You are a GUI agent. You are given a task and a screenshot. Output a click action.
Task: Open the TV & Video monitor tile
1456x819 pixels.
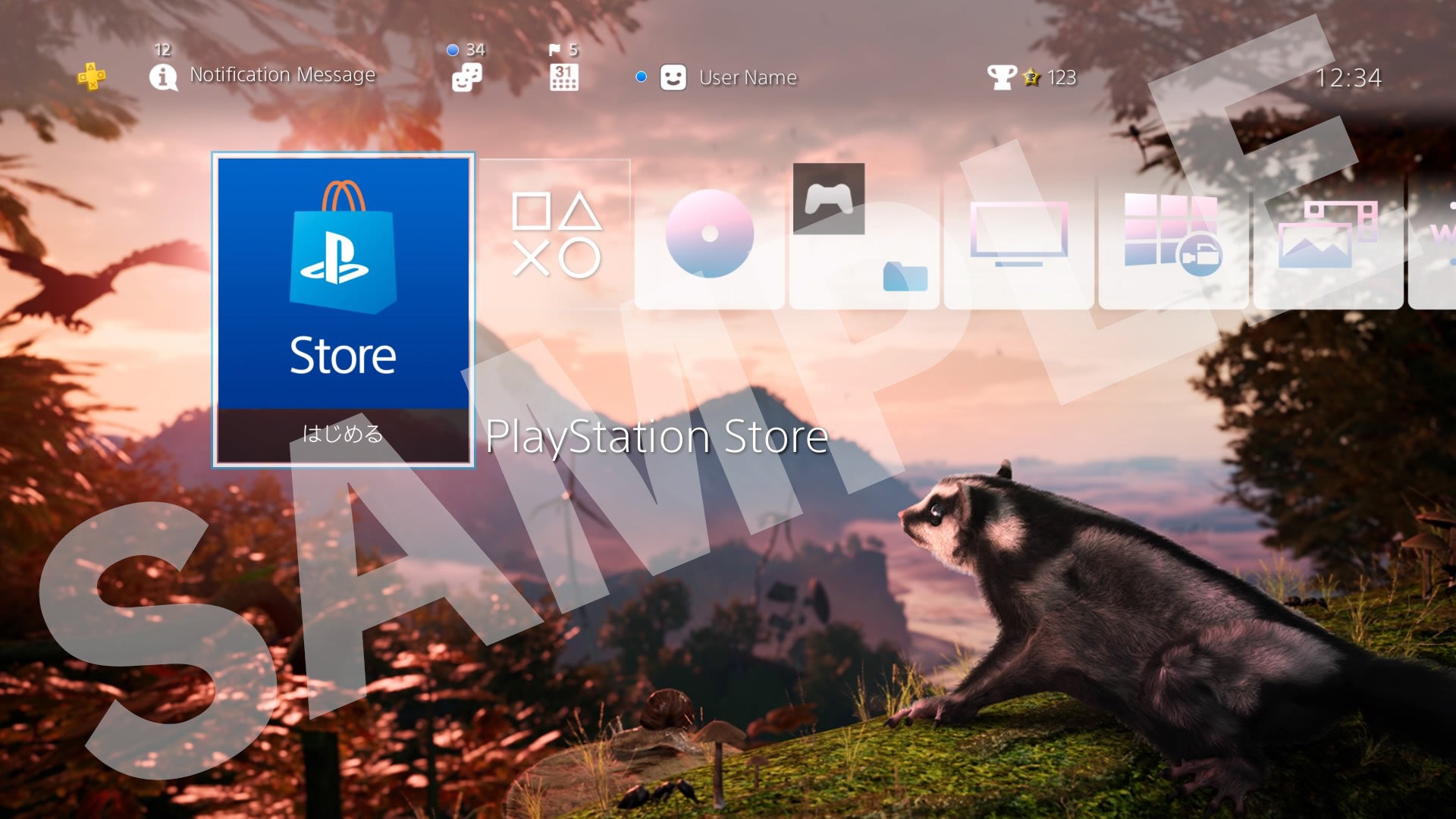point(1018,234)
